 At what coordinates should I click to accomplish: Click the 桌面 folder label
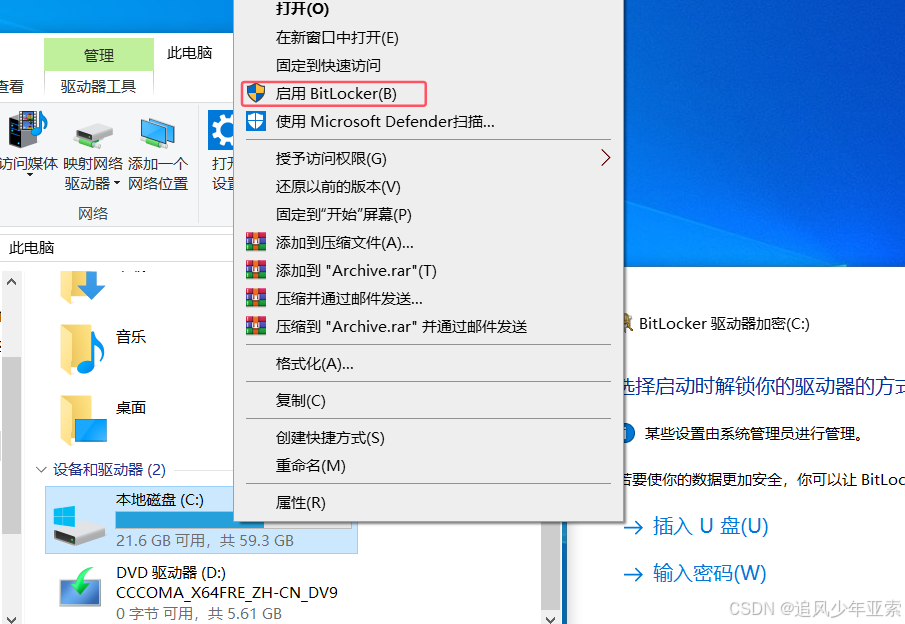click(x=131, y=408)
